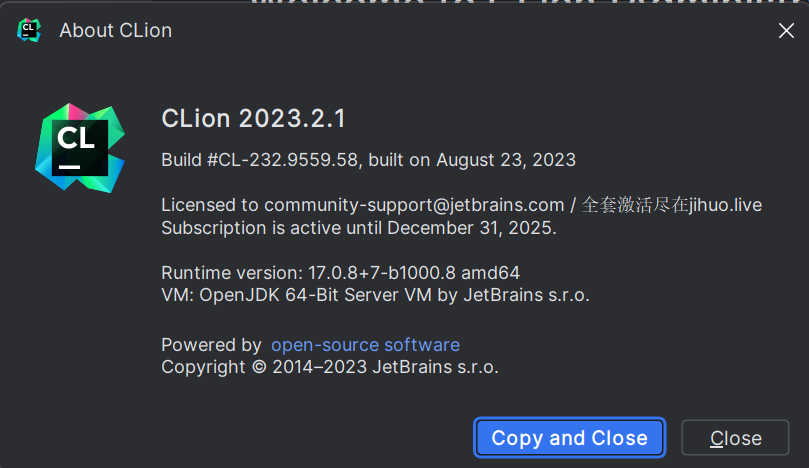Screen dimensions: 809x468
Task: Click the December 31, 2025 expiry date
Action: (471, 228)
